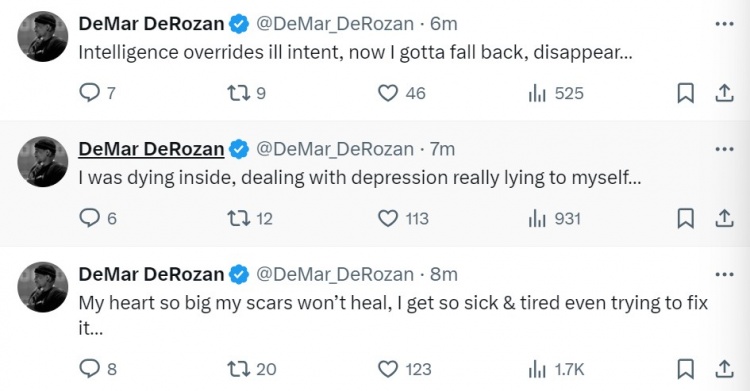This screenshot has width=750, height=391.
Task: Open more options on the 6m tweet
Action: click(x=724, y=23)
